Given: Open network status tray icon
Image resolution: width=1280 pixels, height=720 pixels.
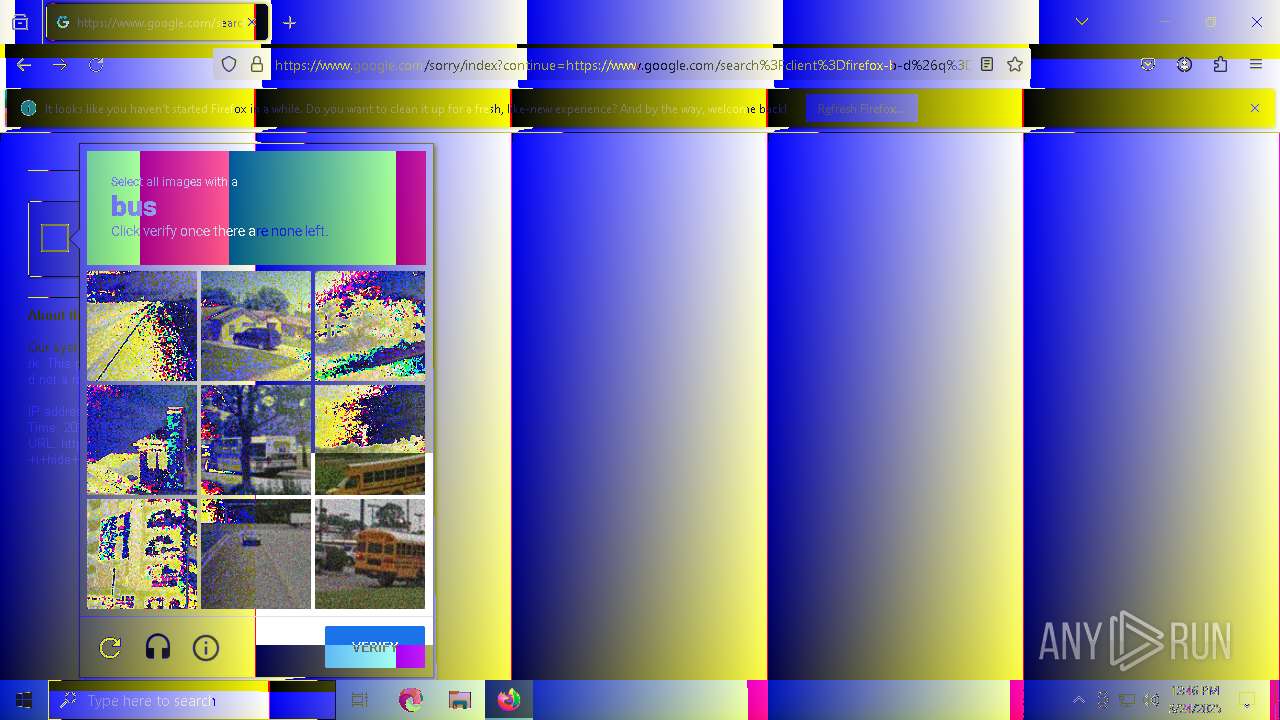Looking at the screenshot, I should [1127, 700].
